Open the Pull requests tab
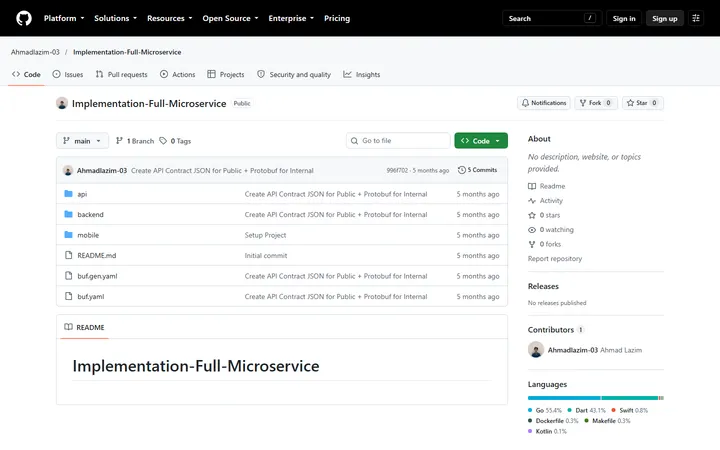 point(121,74)
